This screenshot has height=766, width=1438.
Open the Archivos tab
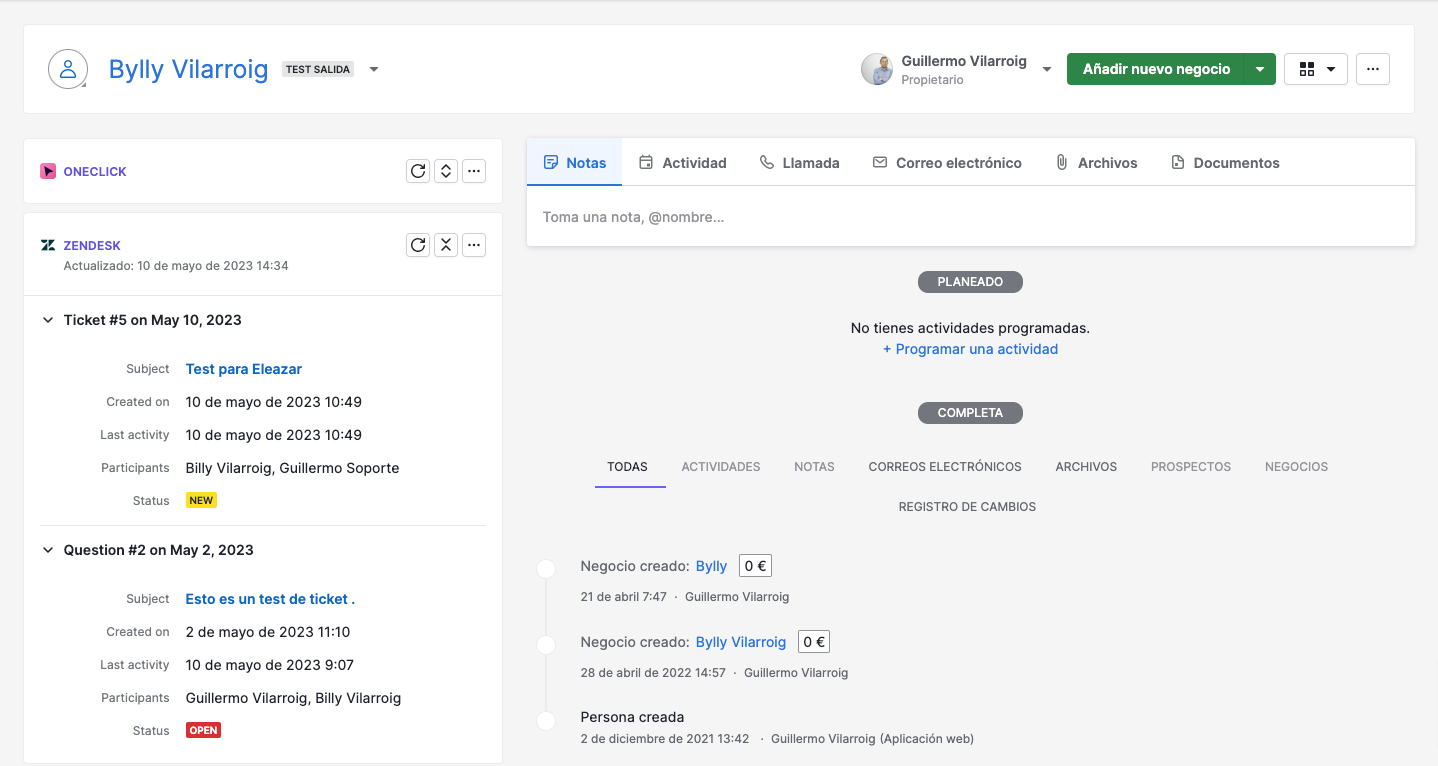point(1096,162)
